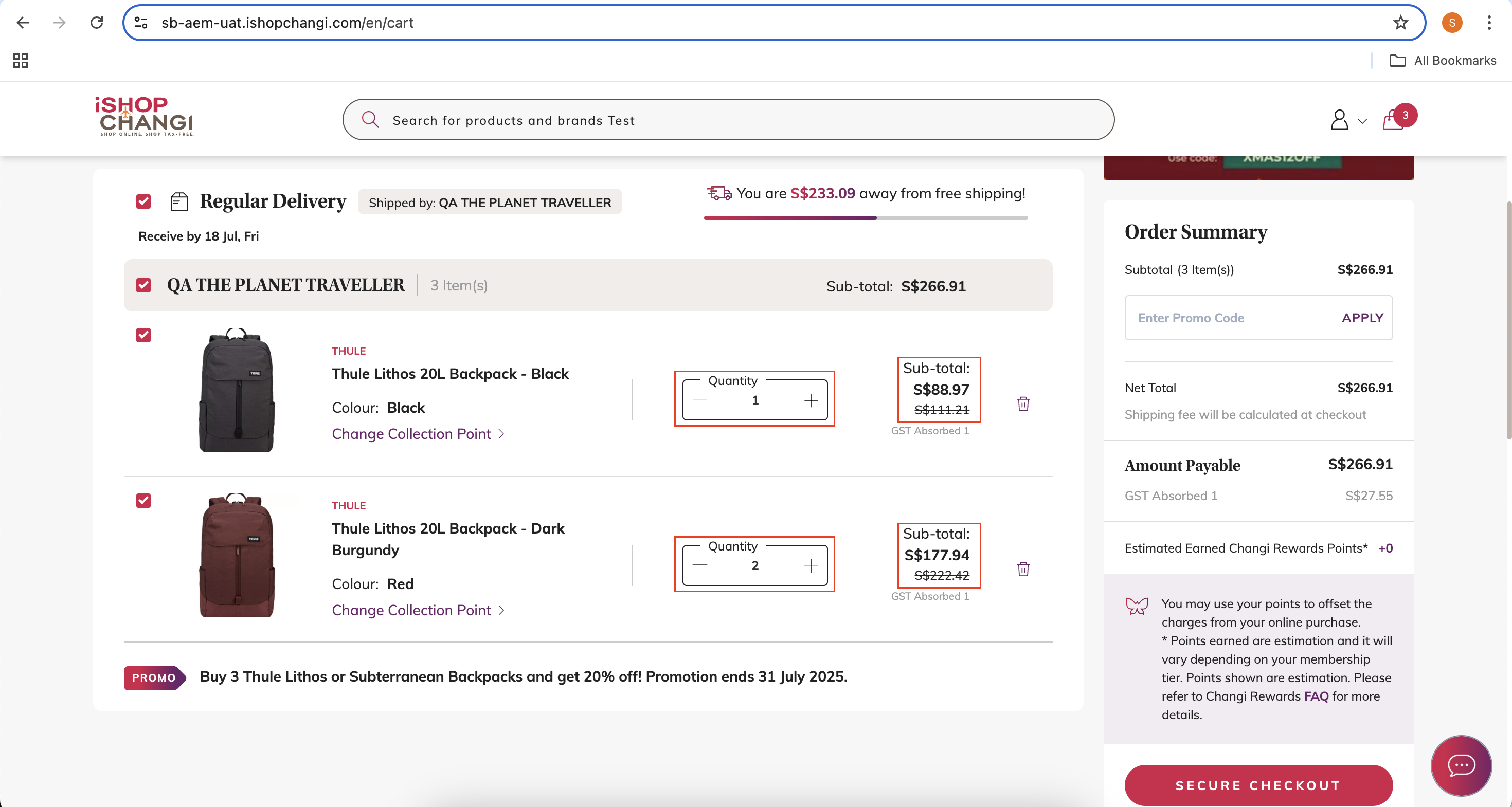The image size is (1512, 807).
Task: Open Dark Burgundy backpack thumbnail
Action: click(x=237, y=555)
